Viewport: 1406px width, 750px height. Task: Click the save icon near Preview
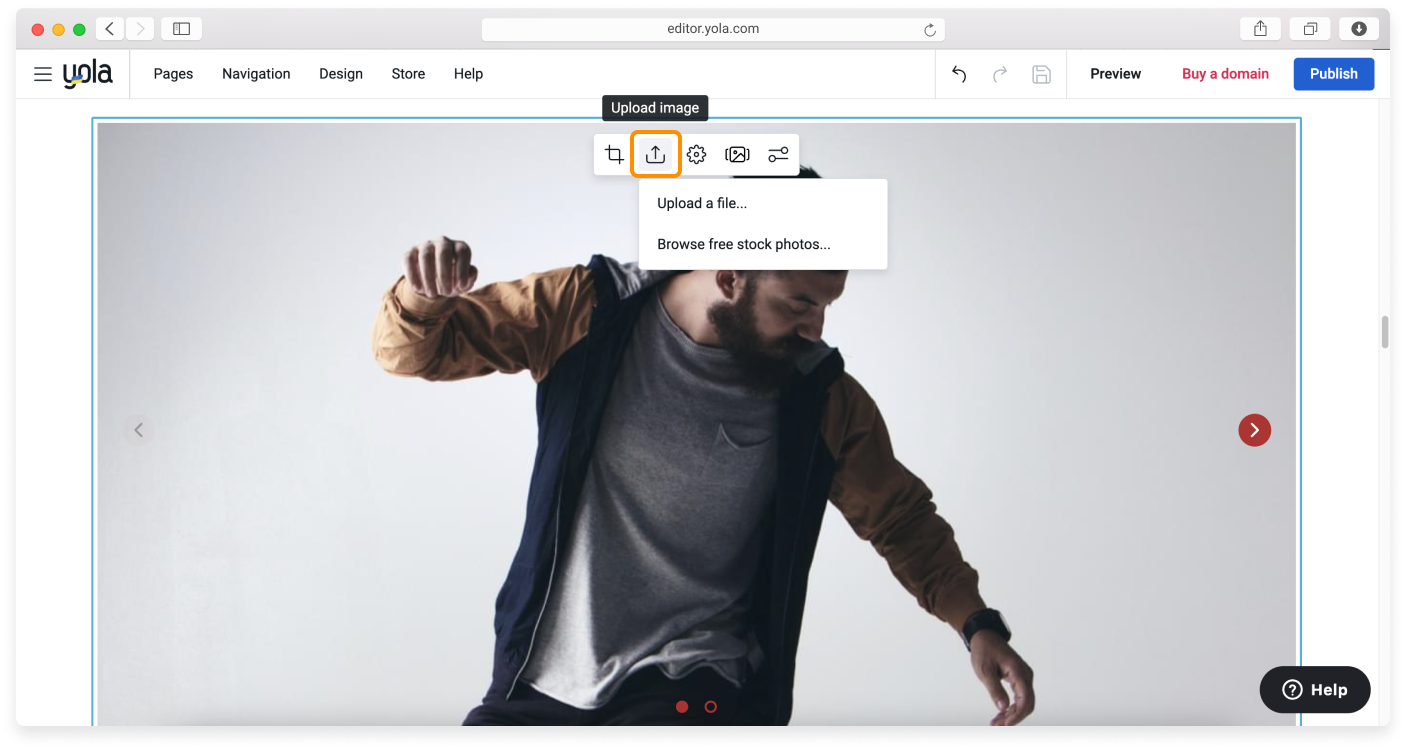pos(1041,74)
